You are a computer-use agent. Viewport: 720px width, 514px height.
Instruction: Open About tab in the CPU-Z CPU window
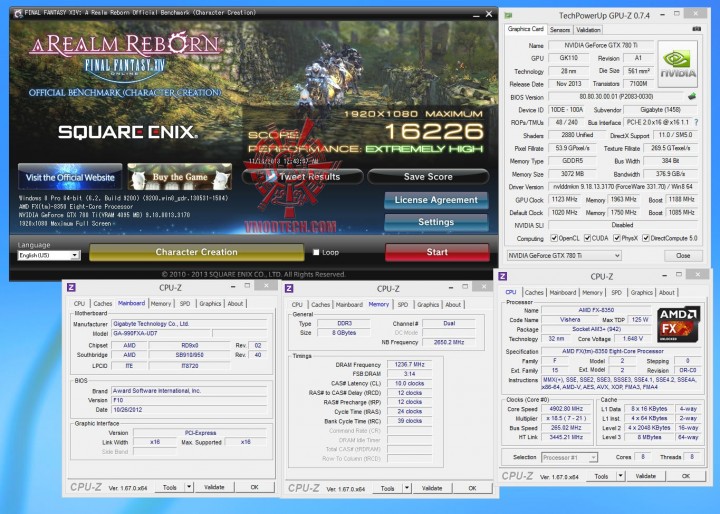[667, 293]
